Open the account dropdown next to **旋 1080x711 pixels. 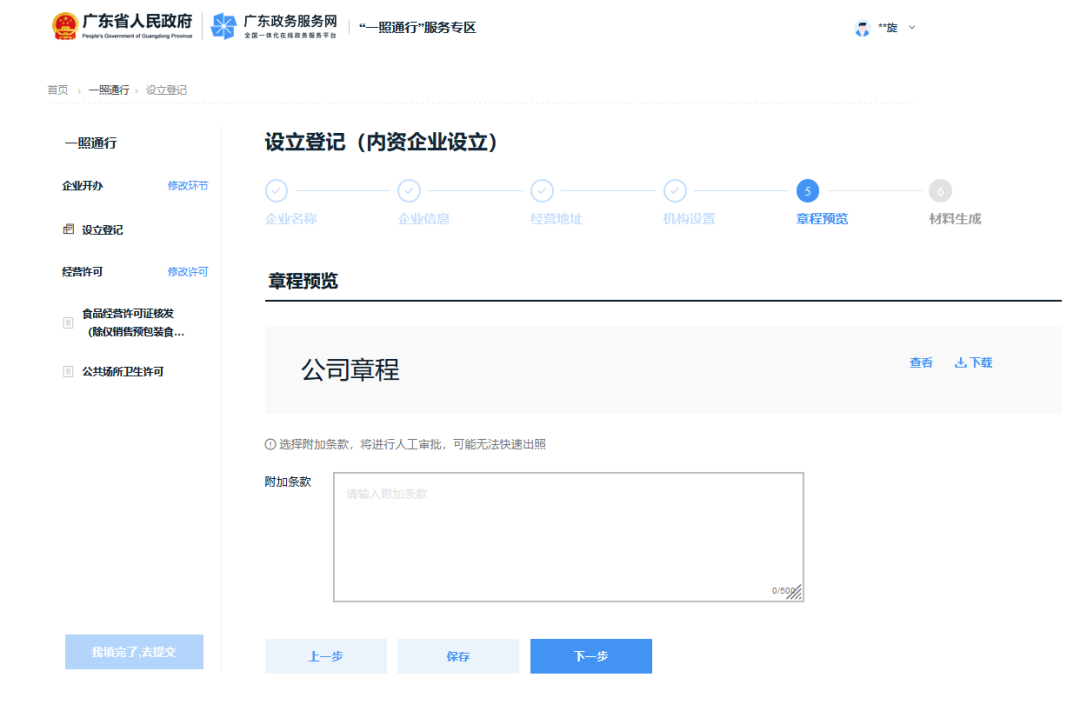pyautogui.click(x=911, y=27)
